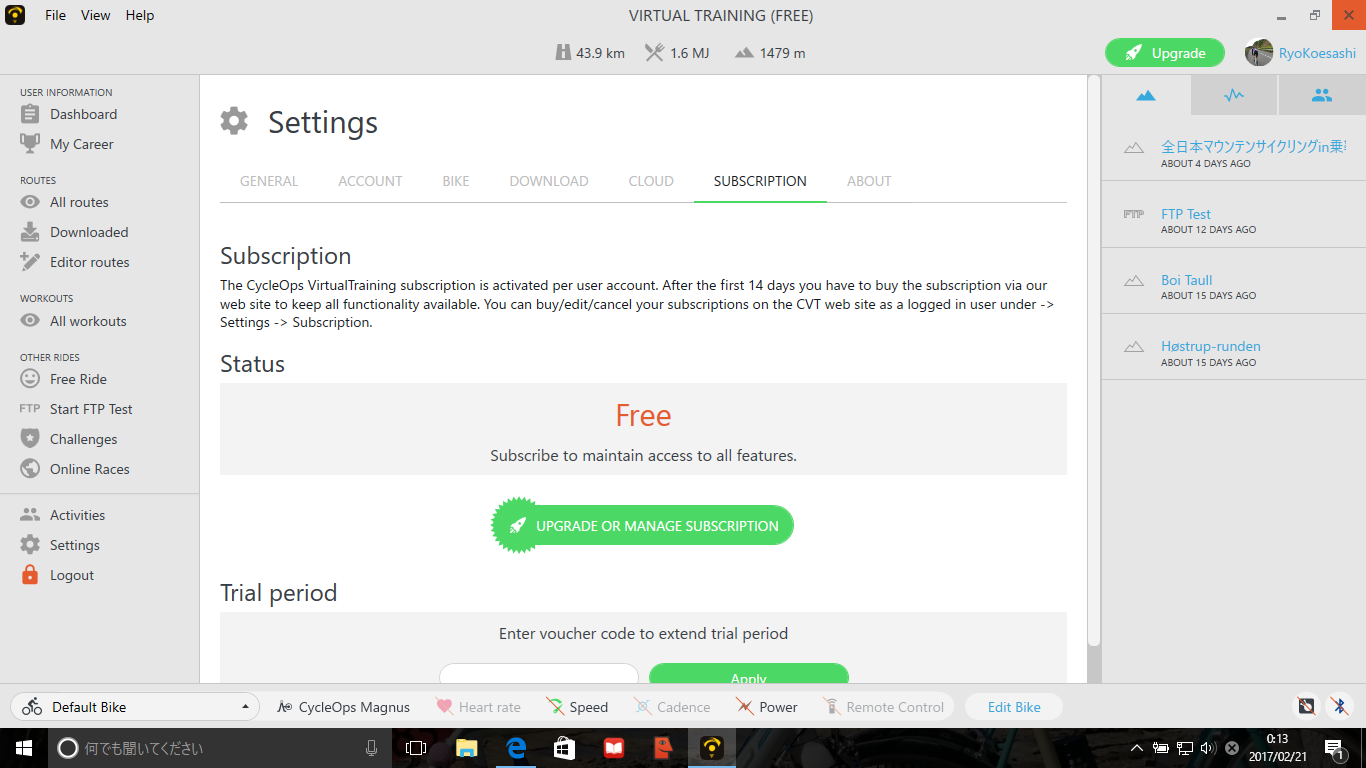Show workouts via the pulse tab icon
The image size is (1366, 768).
[x=1234, y=95]
